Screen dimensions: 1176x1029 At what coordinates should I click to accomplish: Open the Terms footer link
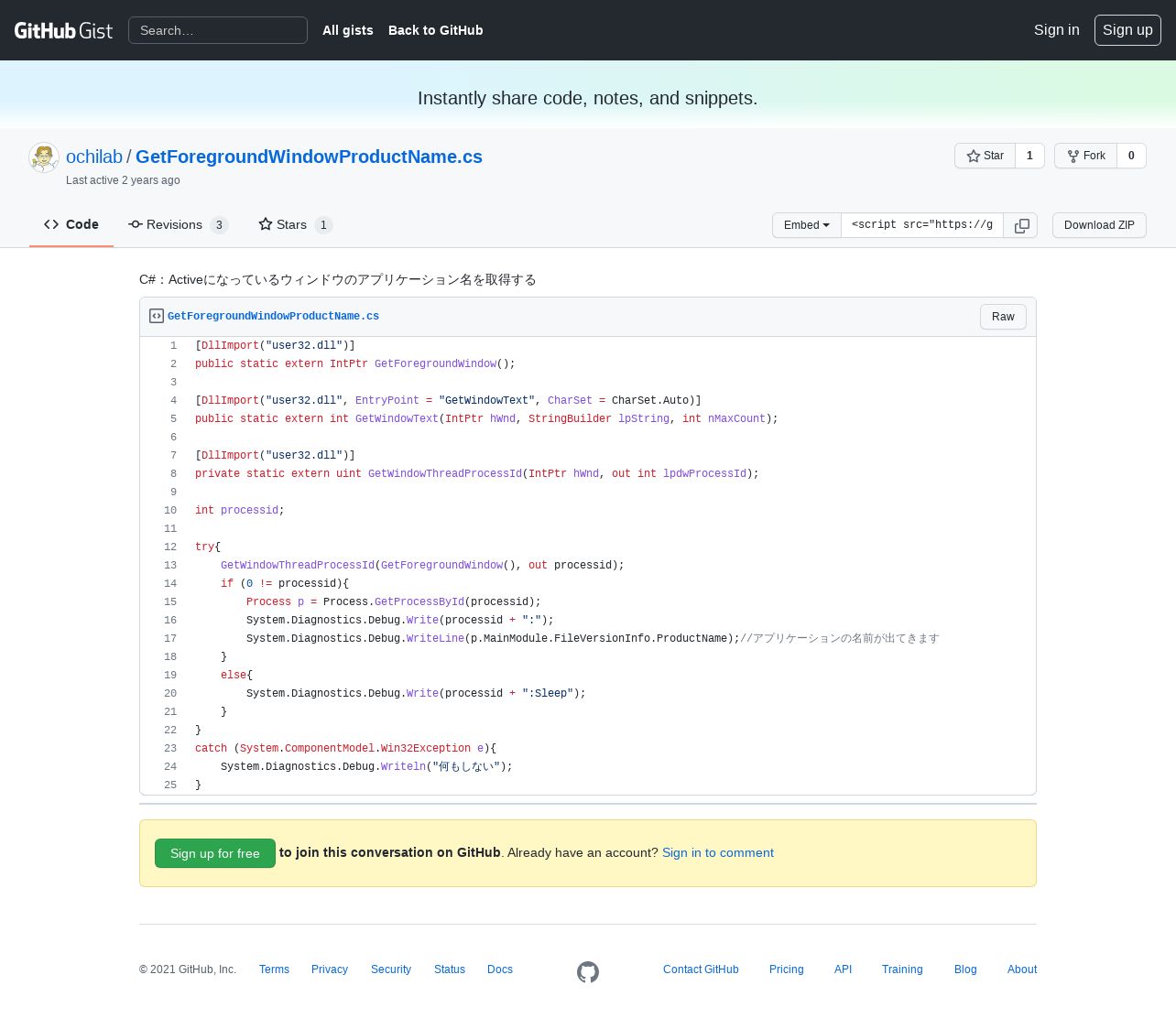click(x=274, y=969)
